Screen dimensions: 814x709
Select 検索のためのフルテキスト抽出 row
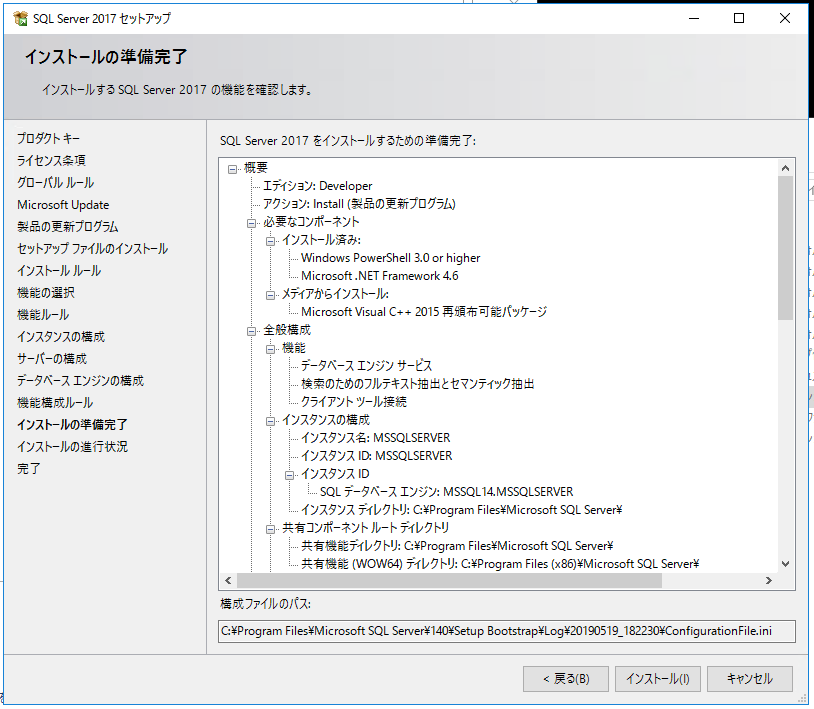417,384
